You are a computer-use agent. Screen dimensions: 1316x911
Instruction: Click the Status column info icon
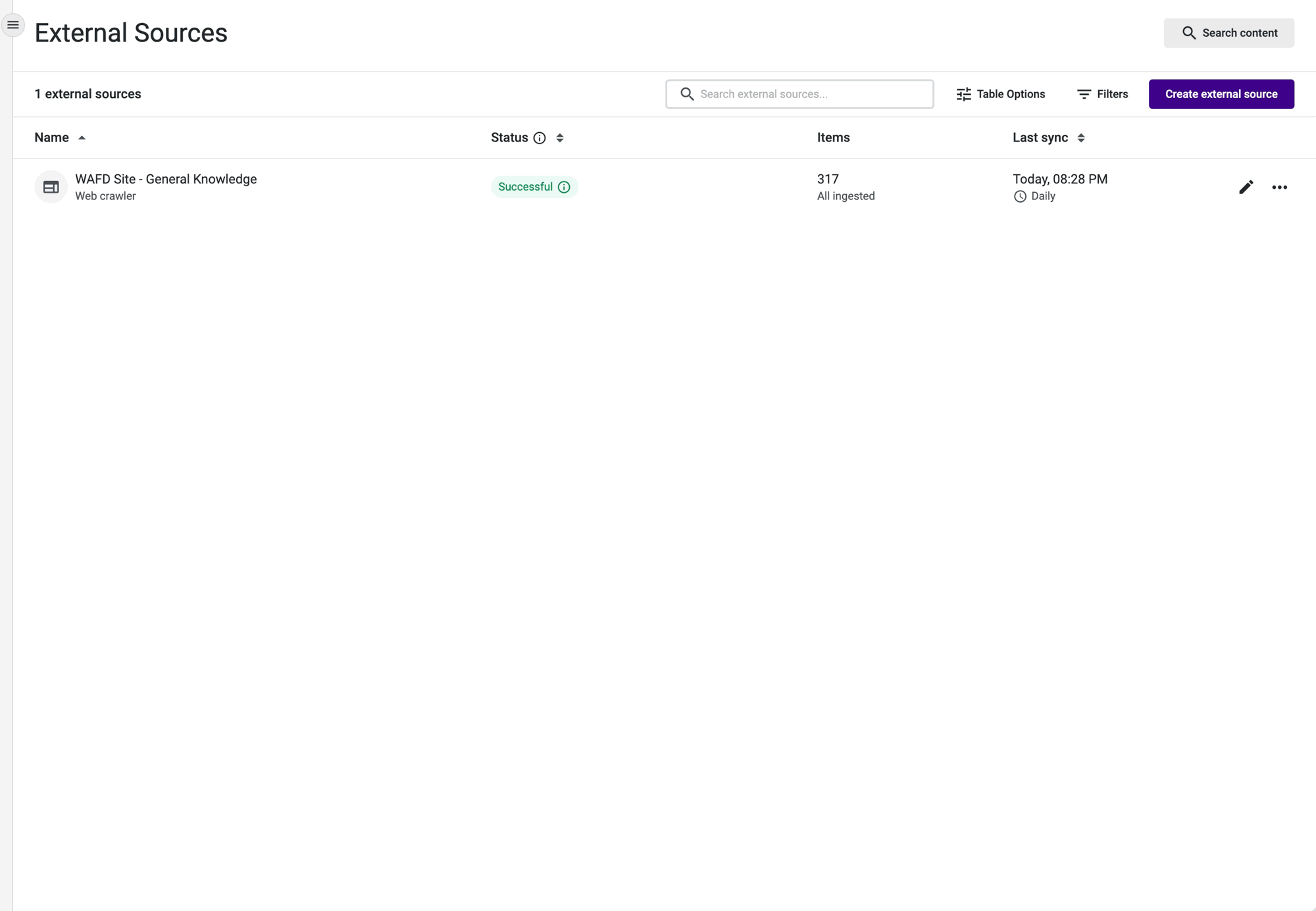click(x=540, y=138)
